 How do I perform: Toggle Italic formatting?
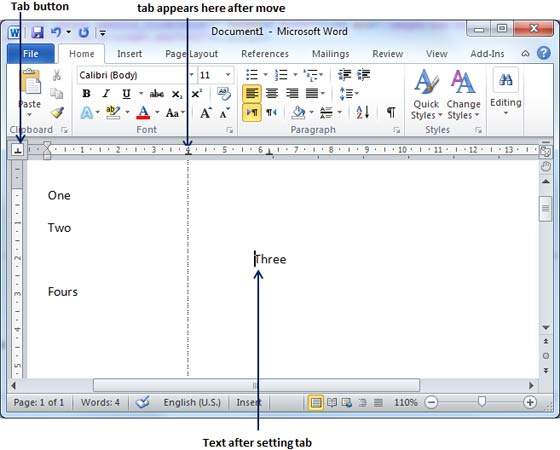[x=106, y=94]
